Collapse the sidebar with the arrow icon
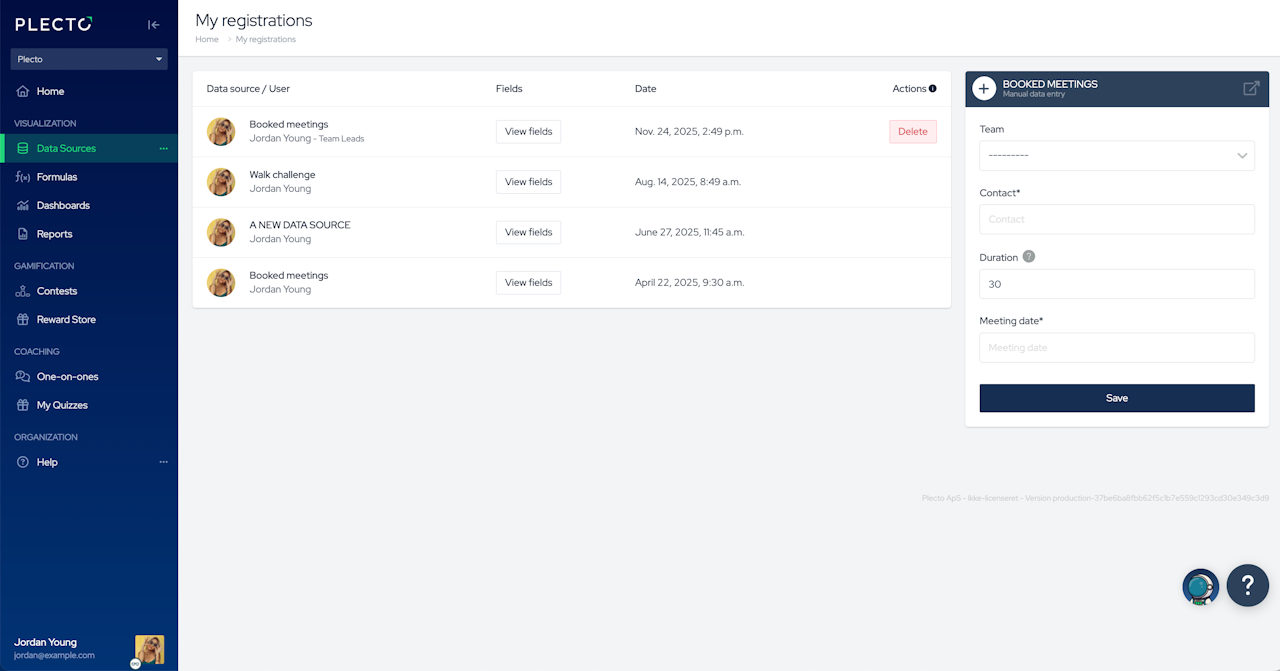The image size is (1280, 671). coord(153,25)
